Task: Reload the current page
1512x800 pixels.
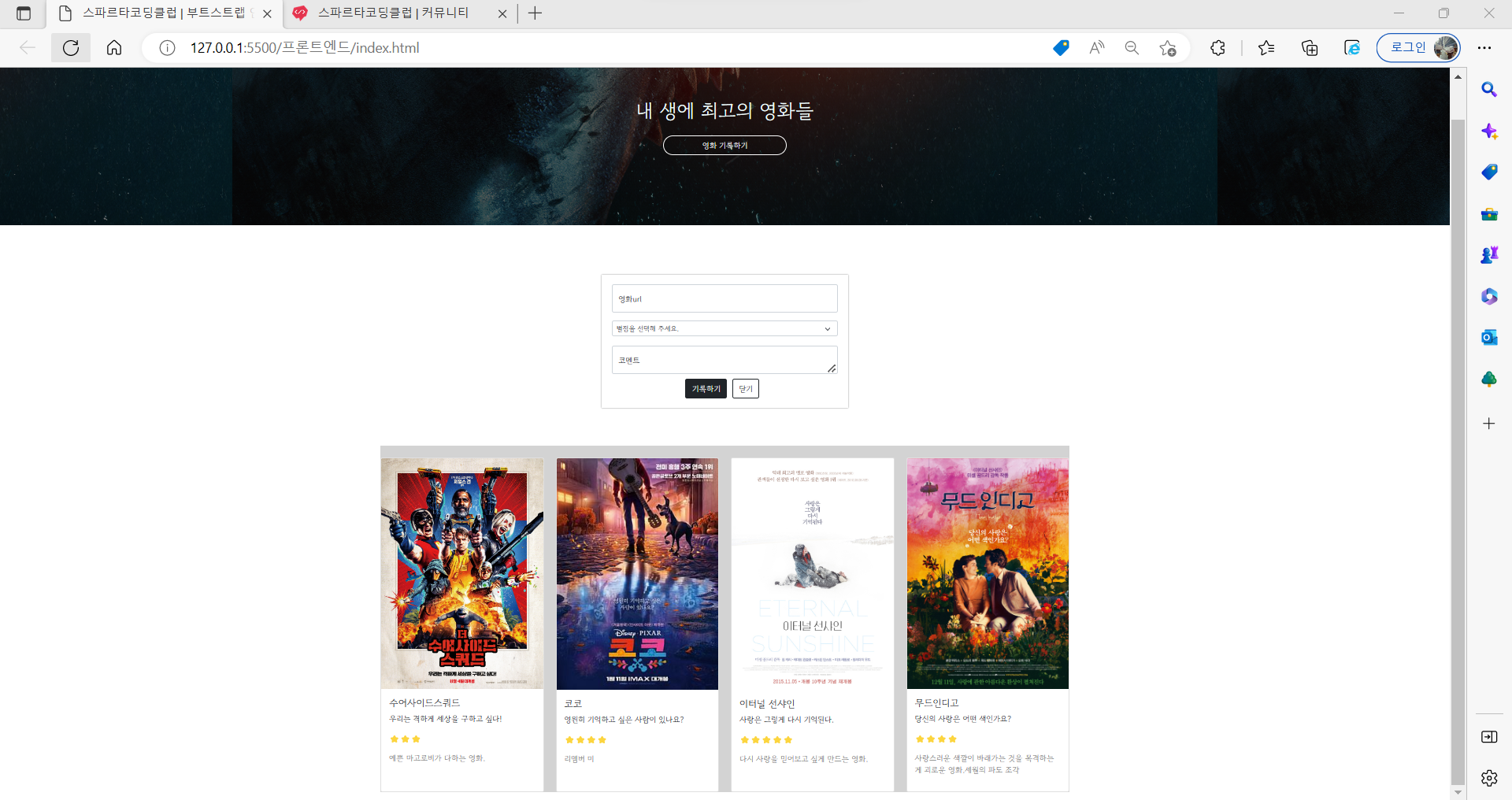Action: click(x=71, y=48)
